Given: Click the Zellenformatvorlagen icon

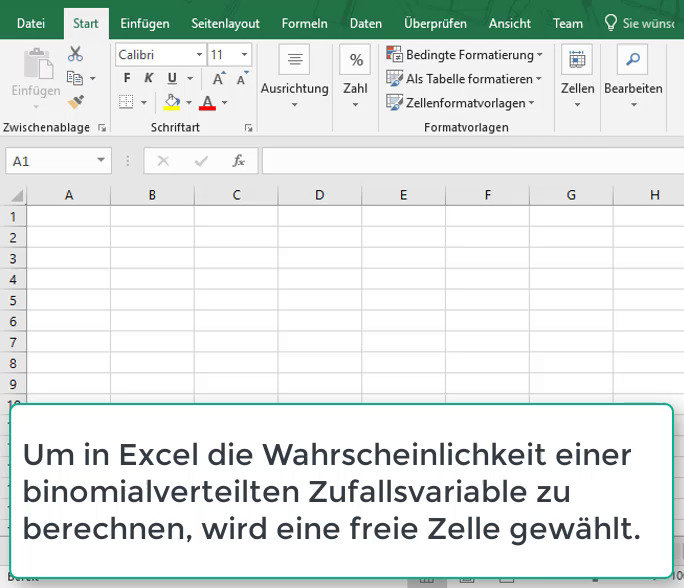Looking at the screenshot, I should (394, 103).
